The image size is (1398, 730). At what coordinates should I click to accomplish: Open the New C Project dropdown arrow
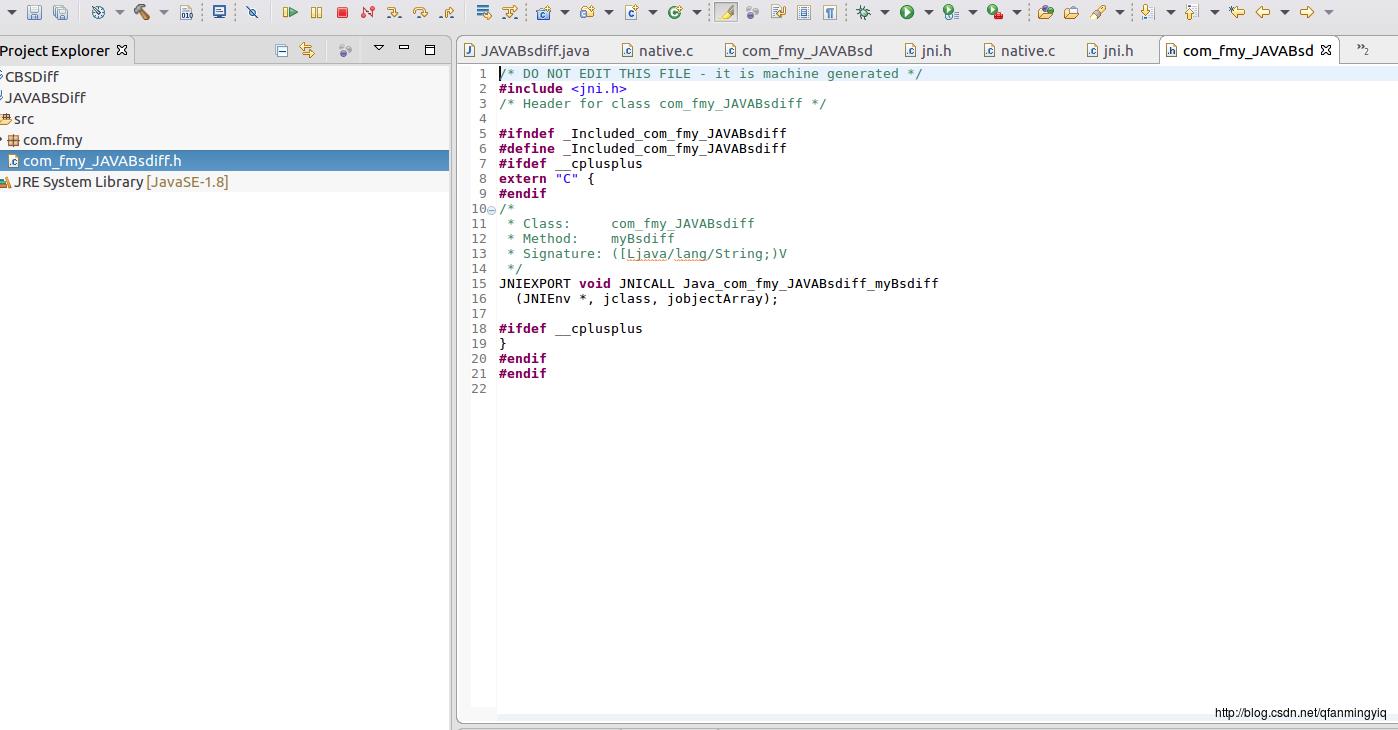564,12
